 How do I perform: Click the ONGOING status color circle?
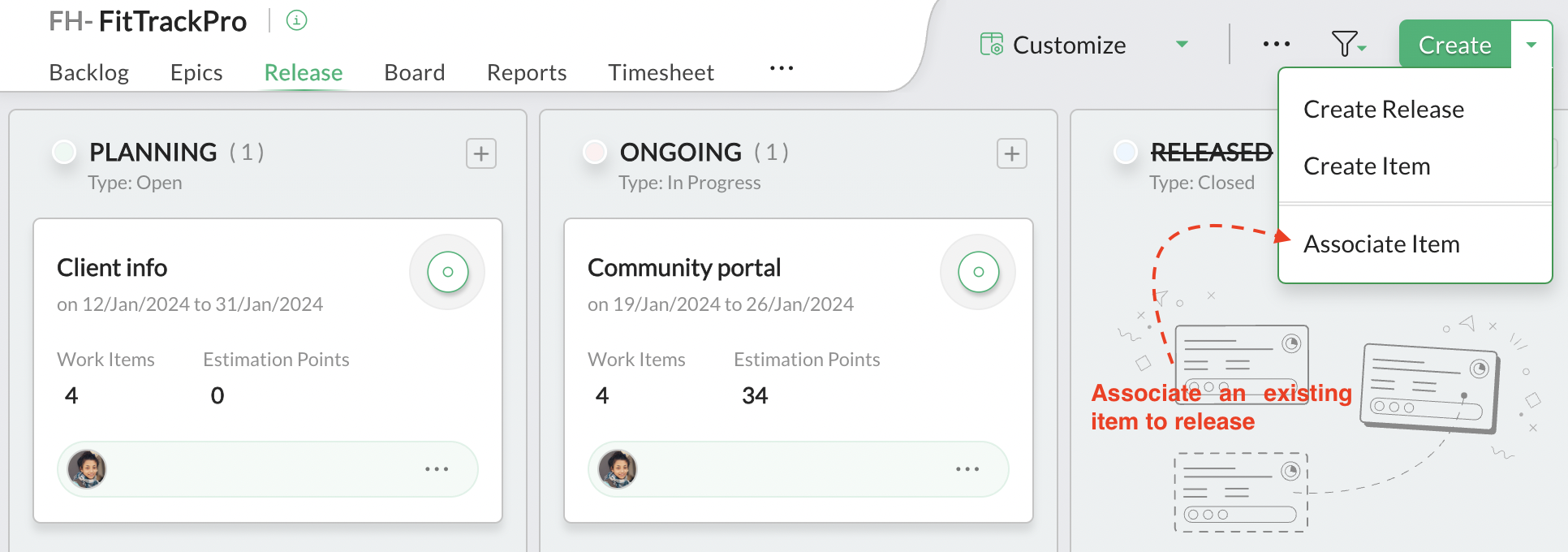[x=595, y=152]
